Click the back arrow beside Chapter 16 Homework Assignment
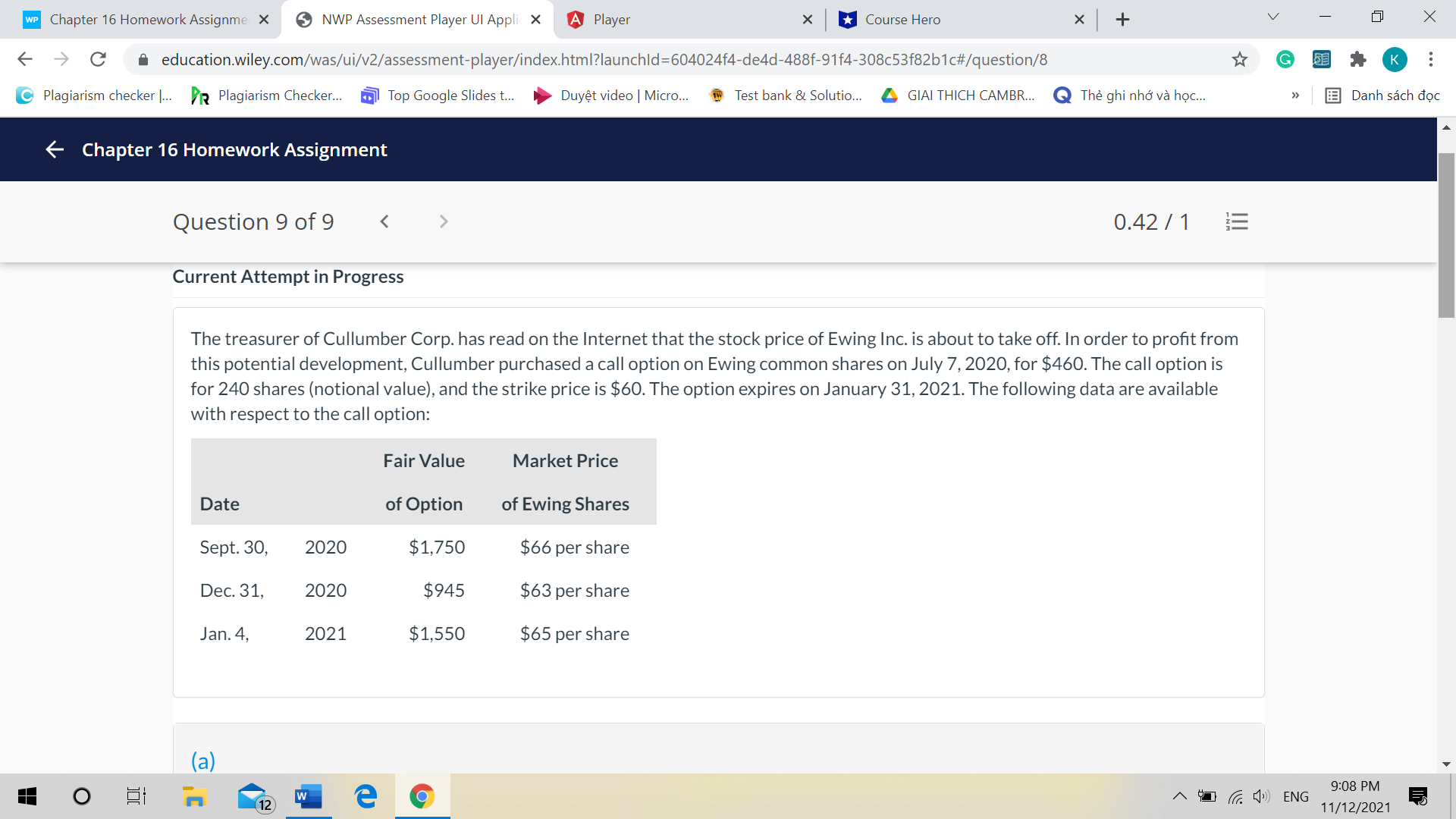 pos(54,149)
